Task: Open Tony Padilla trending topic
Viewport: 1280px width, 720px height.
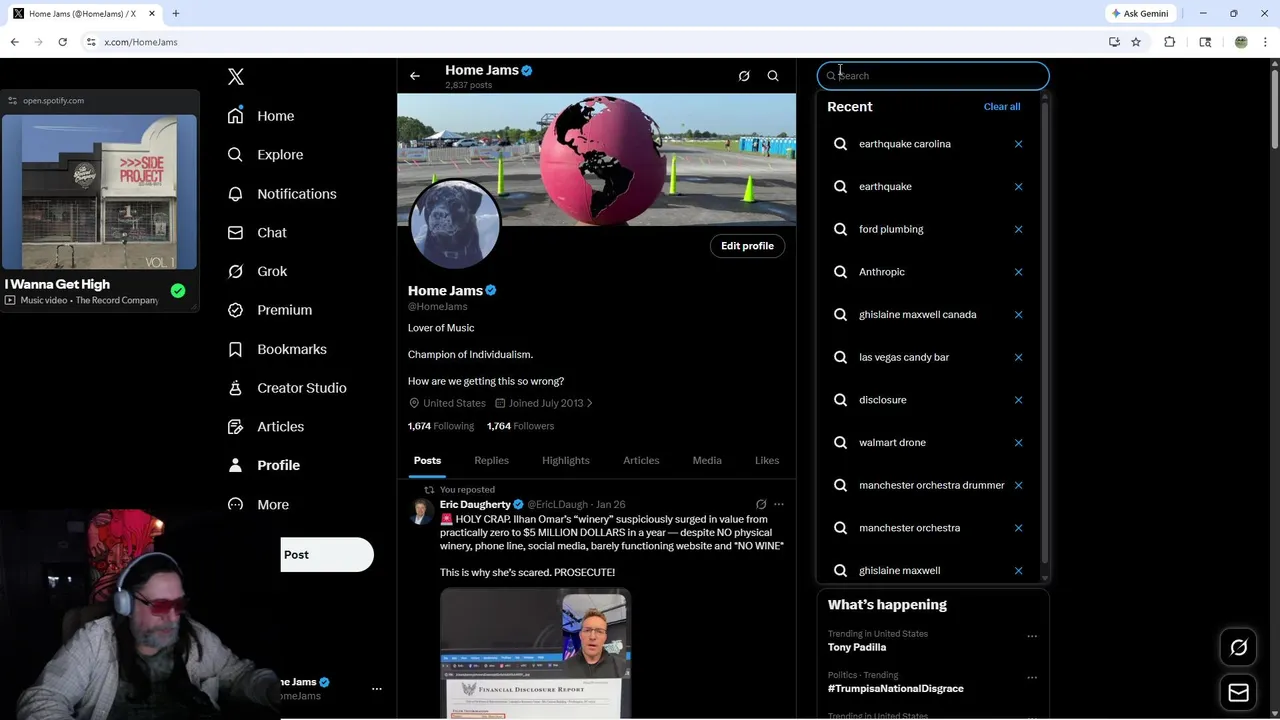Action: click(x=857, y=647)
